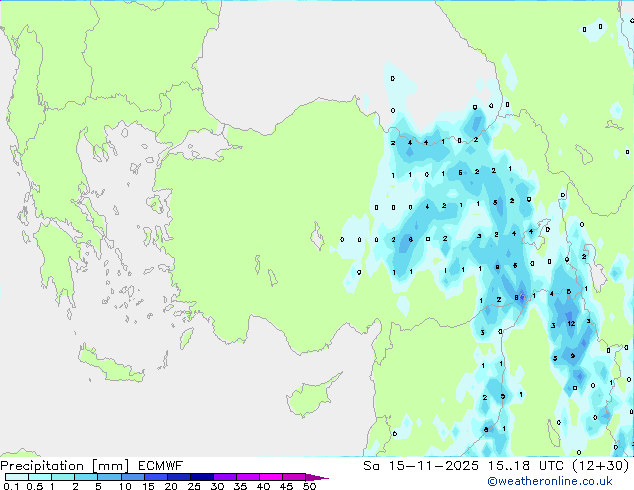
Task: Click the 10–15 mm legend swatch
Action: [x=132, y=477]
